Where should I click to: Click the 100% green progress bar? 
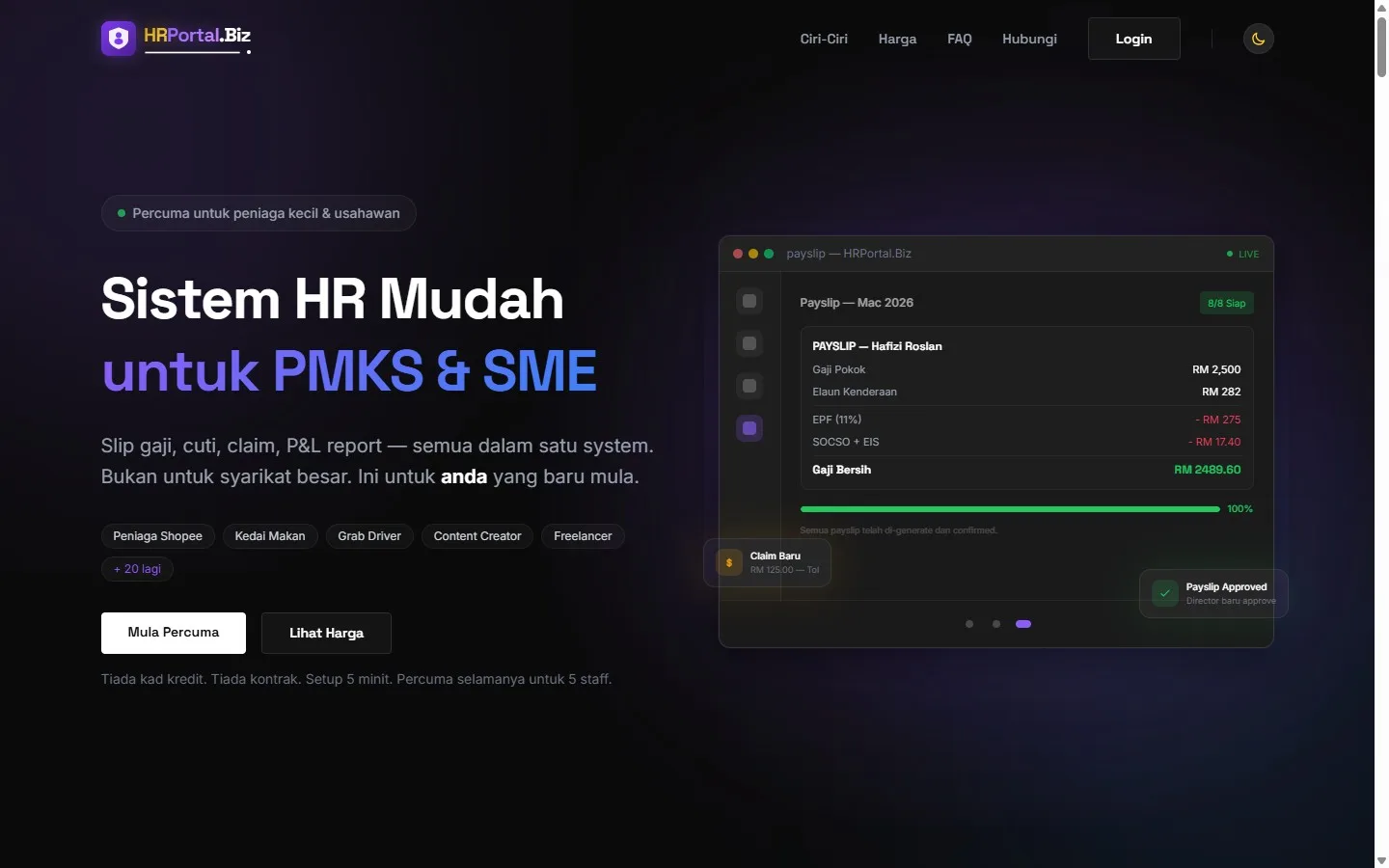pyautogui.click(x=1010, y=508)
